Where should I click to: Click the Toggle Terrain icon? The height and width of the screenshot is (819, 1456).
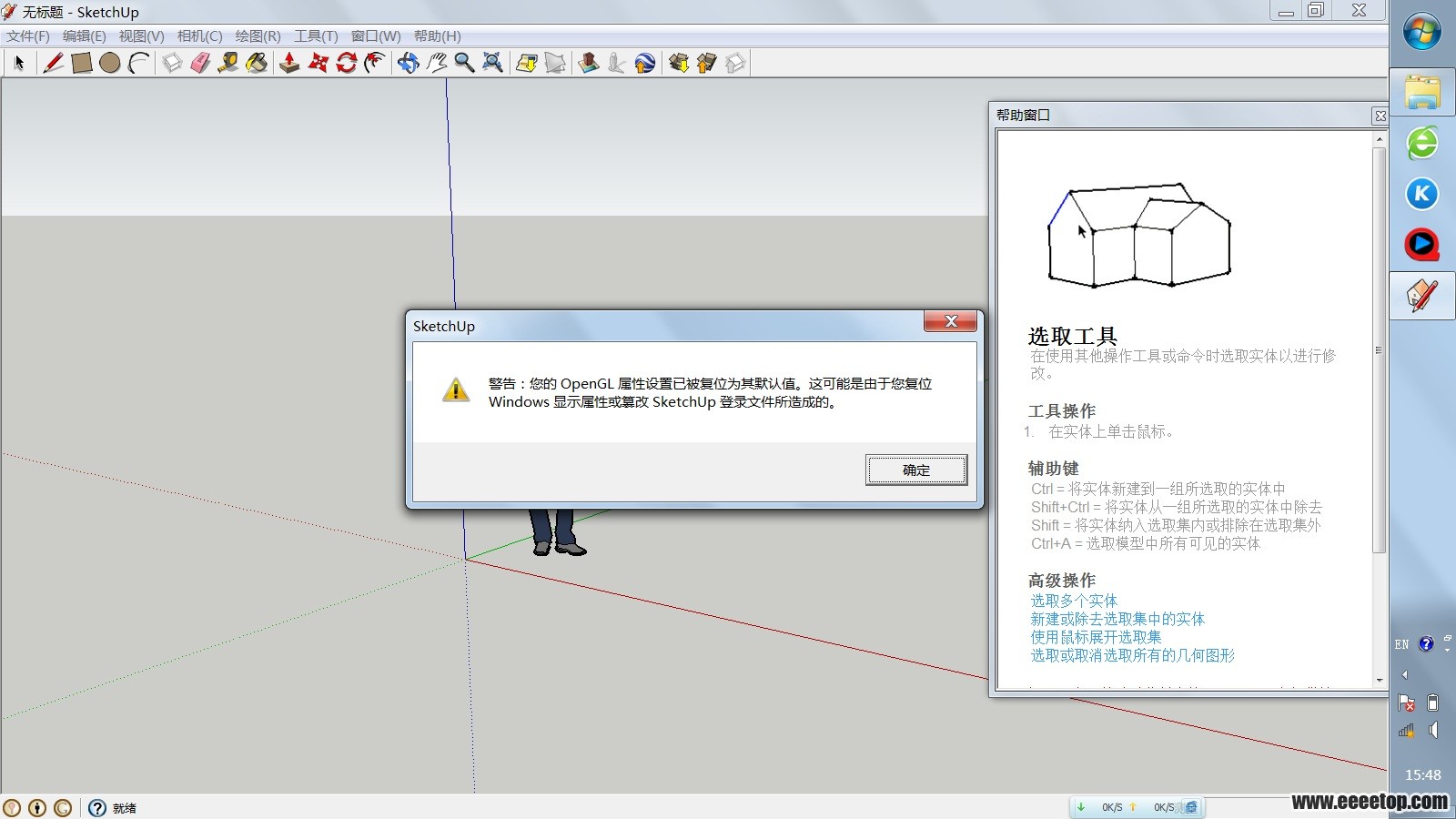pyautogui.click(x=554, y=63)
